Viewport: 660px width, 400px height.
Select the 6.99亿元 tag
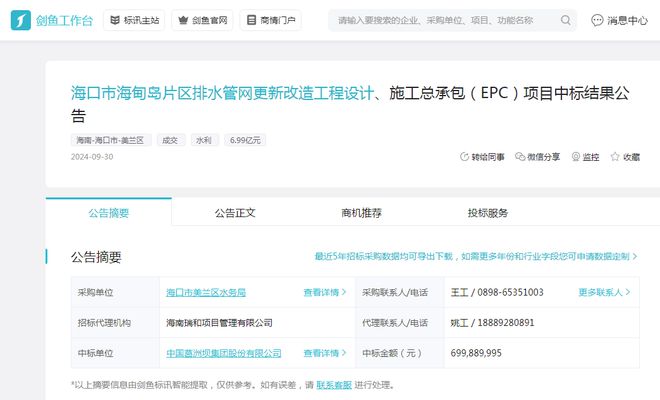[245, 140]
